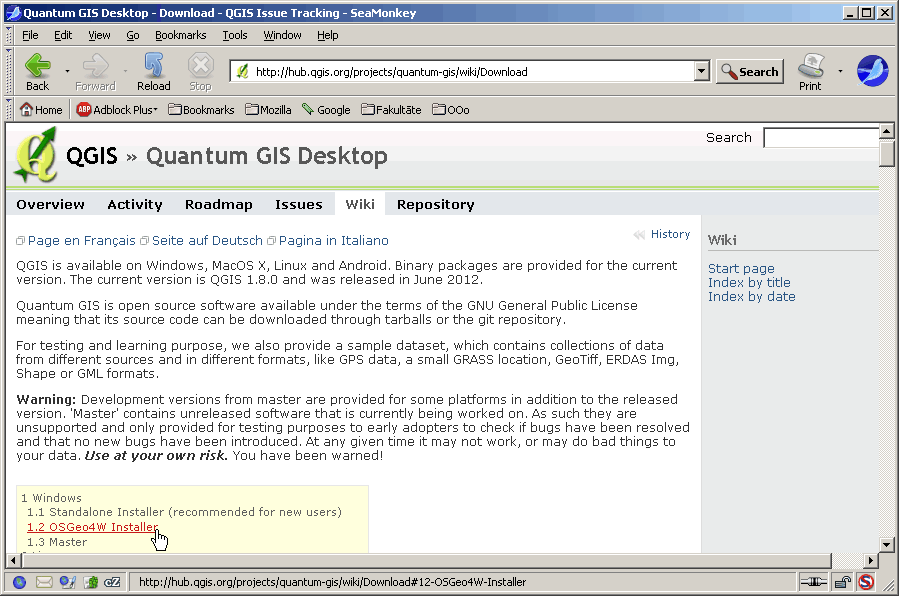Open Mail & Newsgroups from the status bar
899x596 pixels.
coord(44,582)
